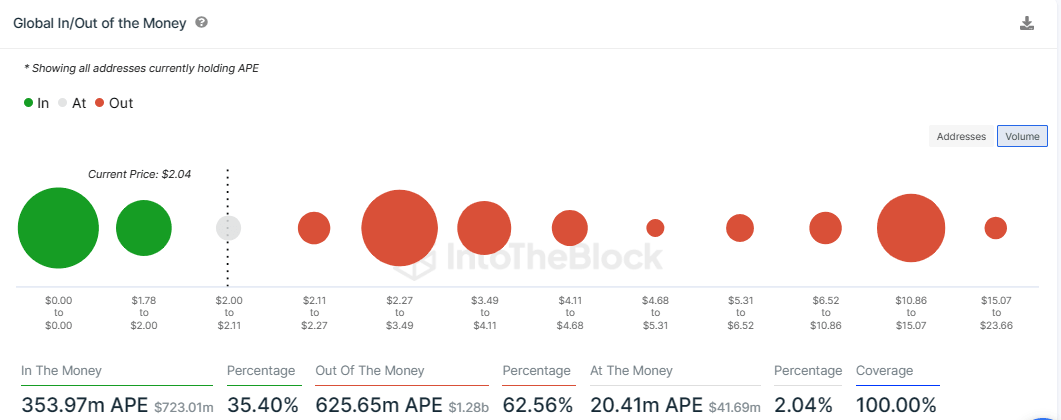Image resolution: width=1061 pixels, height=420 pixels.
Task: Click the $10.86 to $15.07 red bubble
Action: point(911,228)
